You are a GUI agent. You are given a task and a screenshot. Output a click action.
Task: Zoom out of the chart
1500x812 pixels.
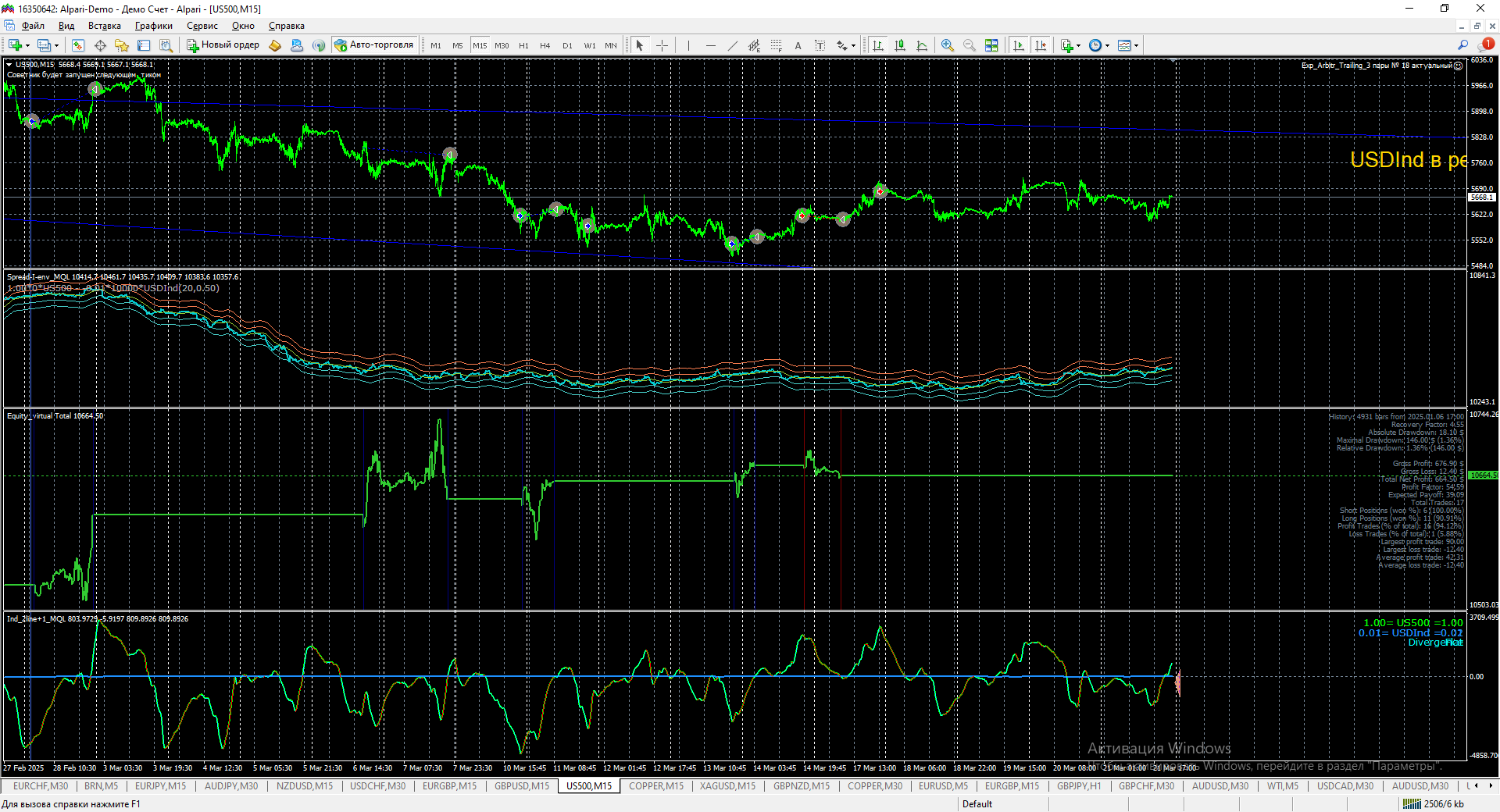pyautogui.click(x=970, y=45)
